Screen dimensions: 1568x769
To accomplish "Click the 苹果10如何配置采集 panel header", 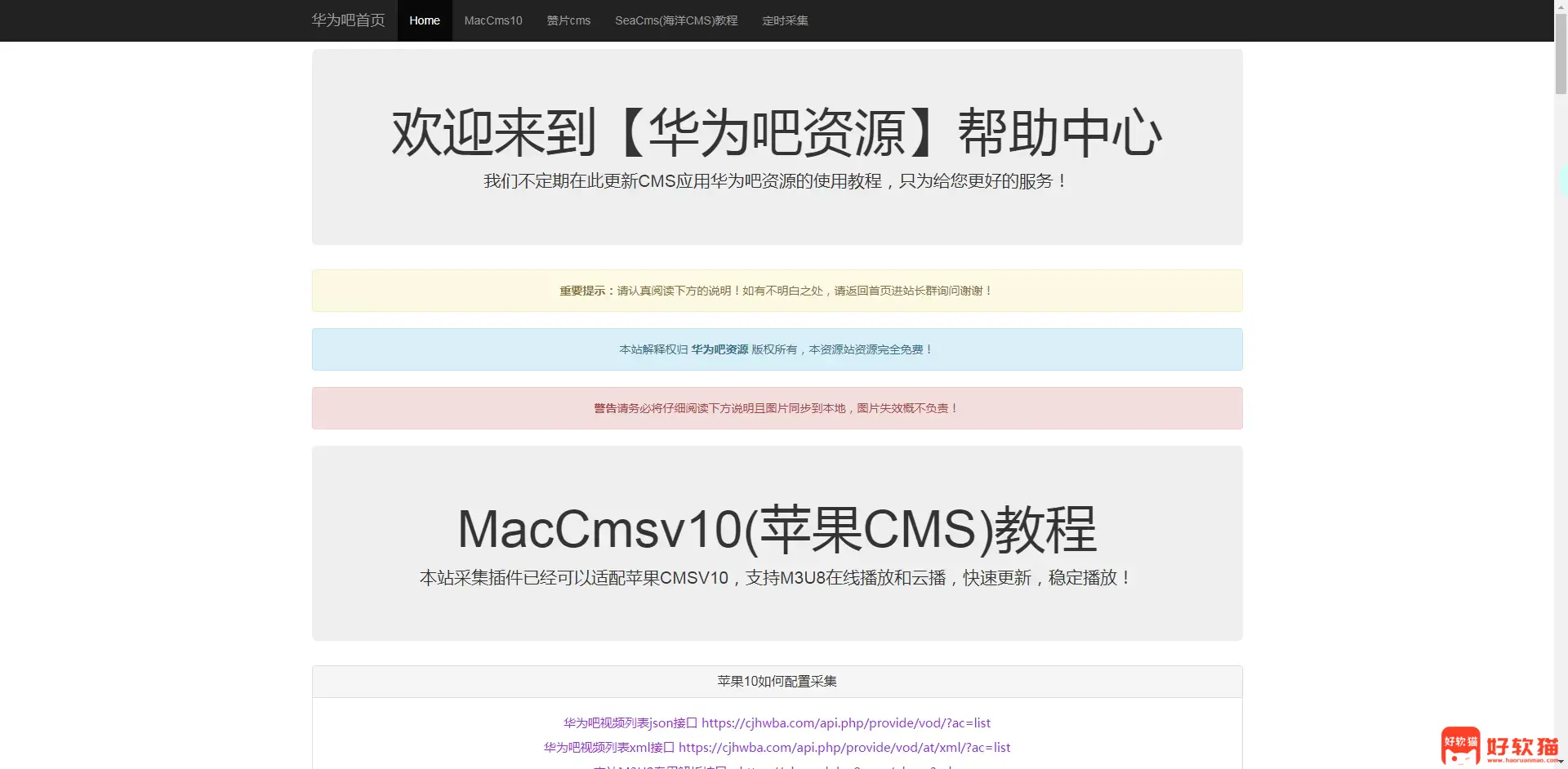I will pos(777,682).
